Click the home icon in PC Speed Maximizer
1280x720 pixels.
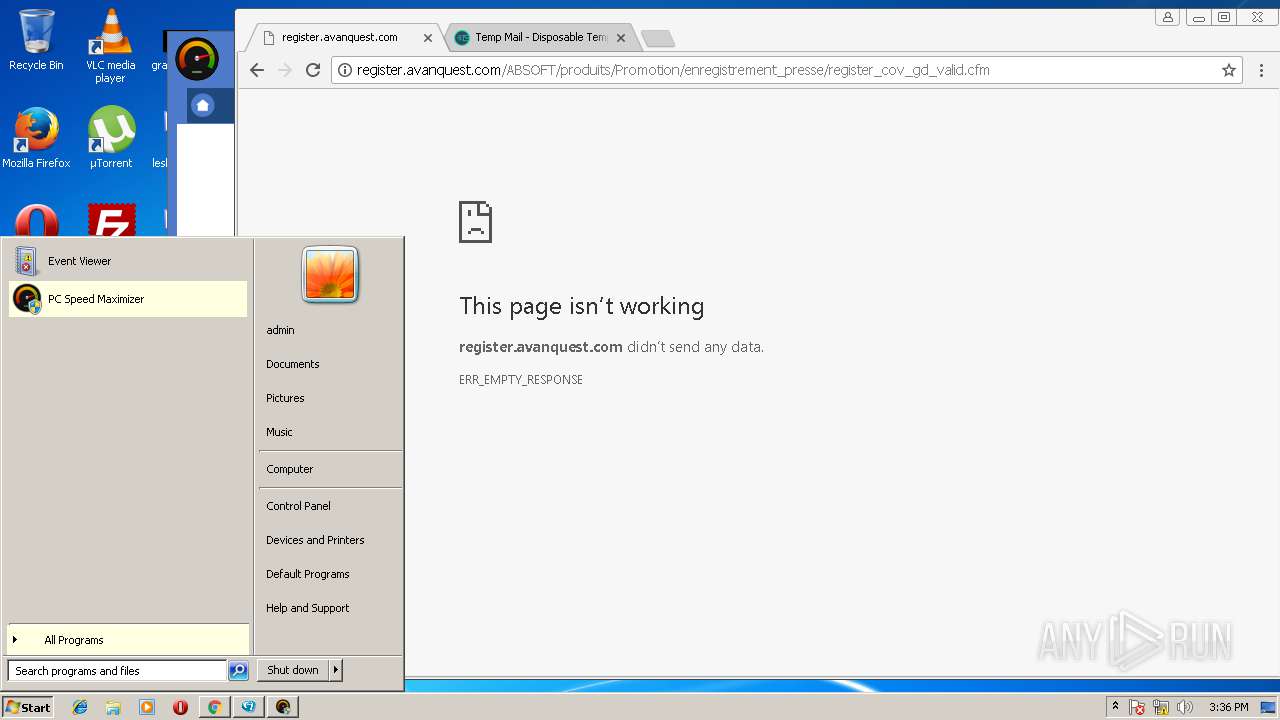coord(203,105)
